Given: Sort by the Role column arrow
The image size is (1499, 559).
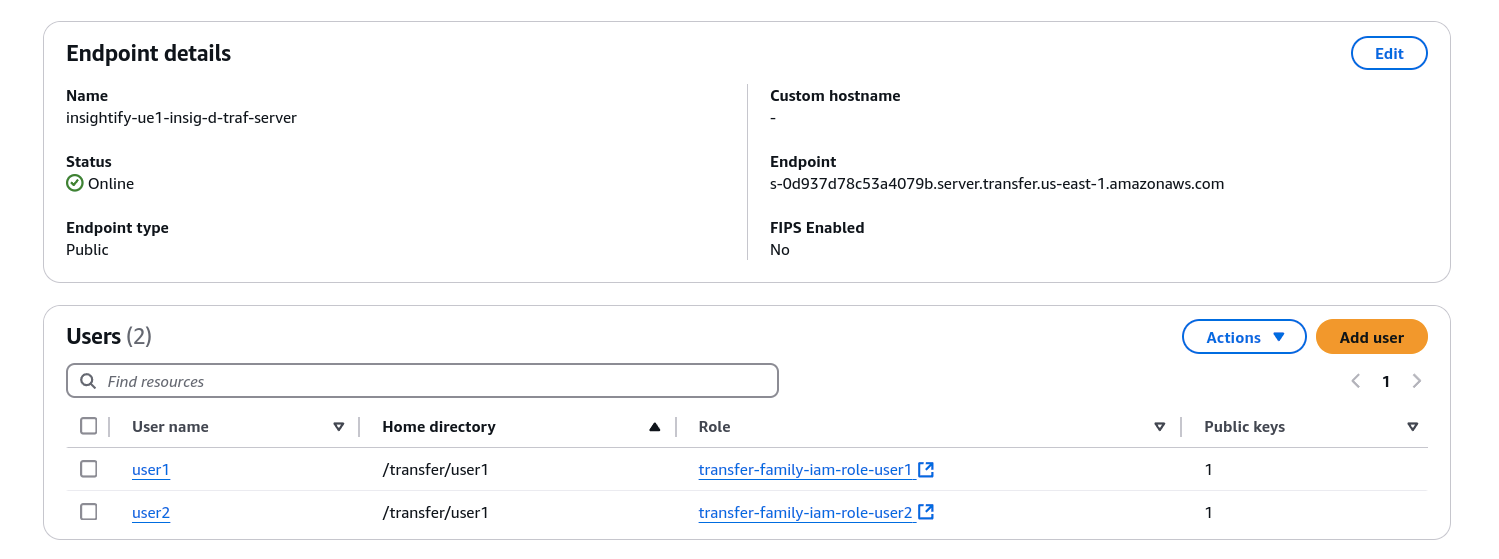Looking at the screenshot, I should tap(1159, 427).
